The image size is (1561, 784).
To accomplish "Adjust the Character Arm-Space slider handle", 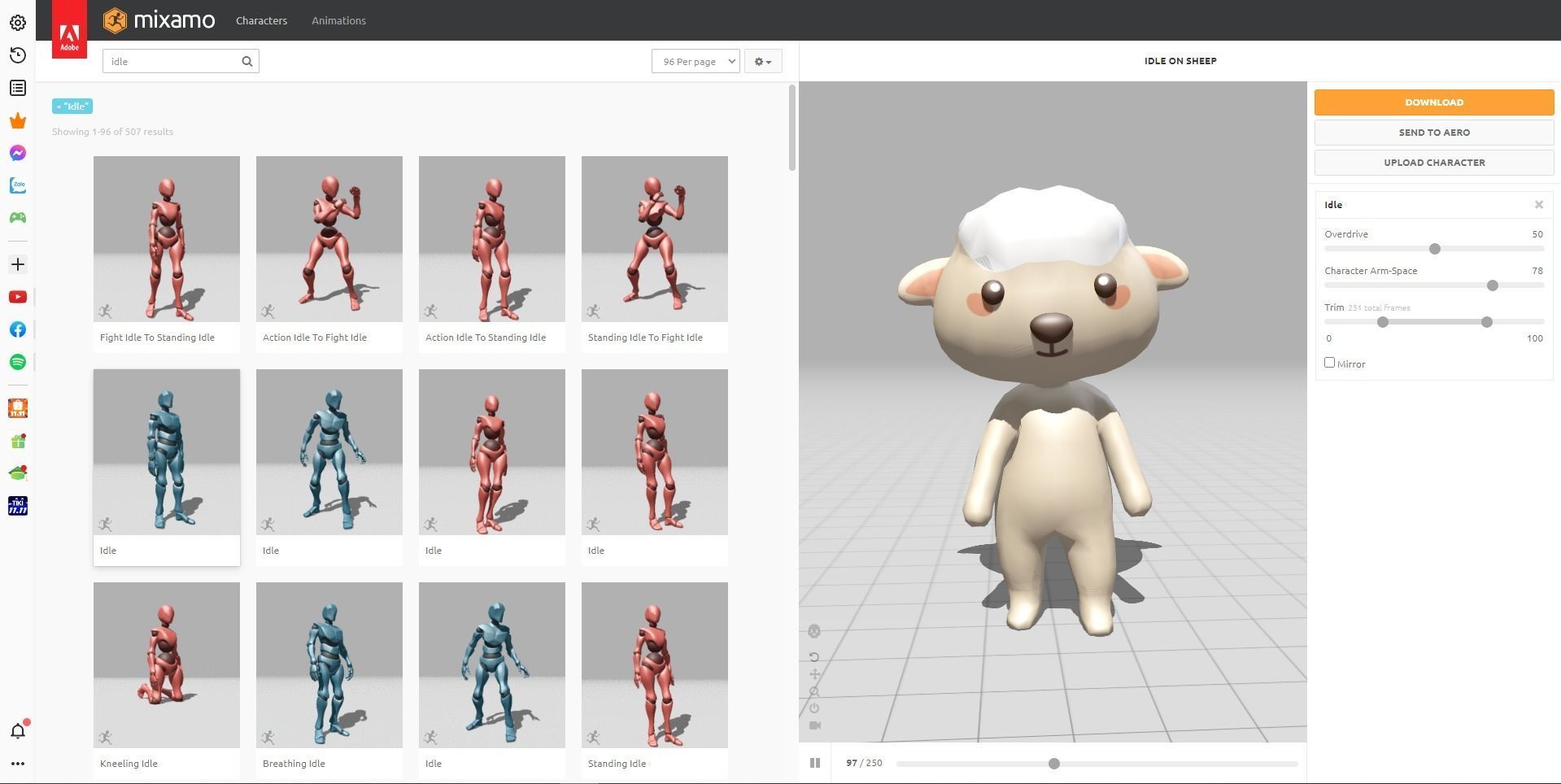I will pos(1493,285).
